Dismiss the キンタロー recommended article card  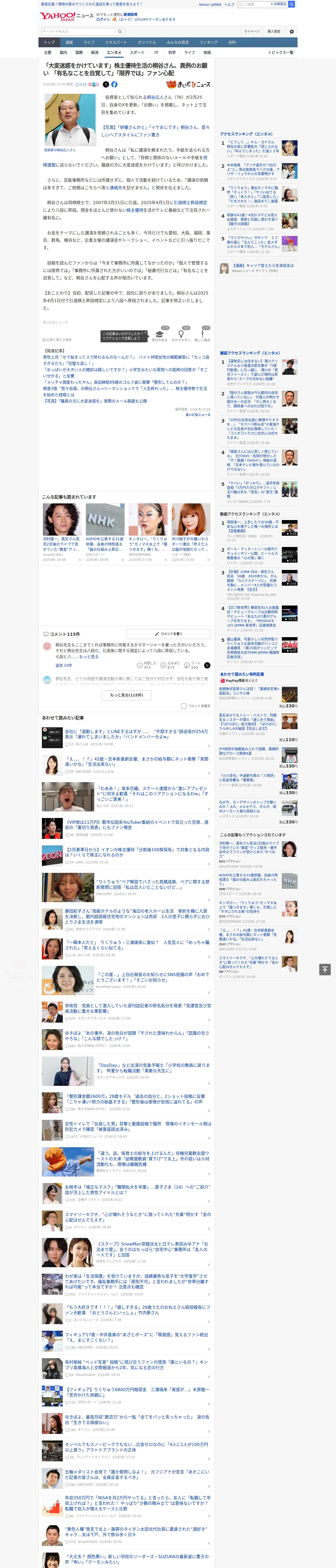165,560
